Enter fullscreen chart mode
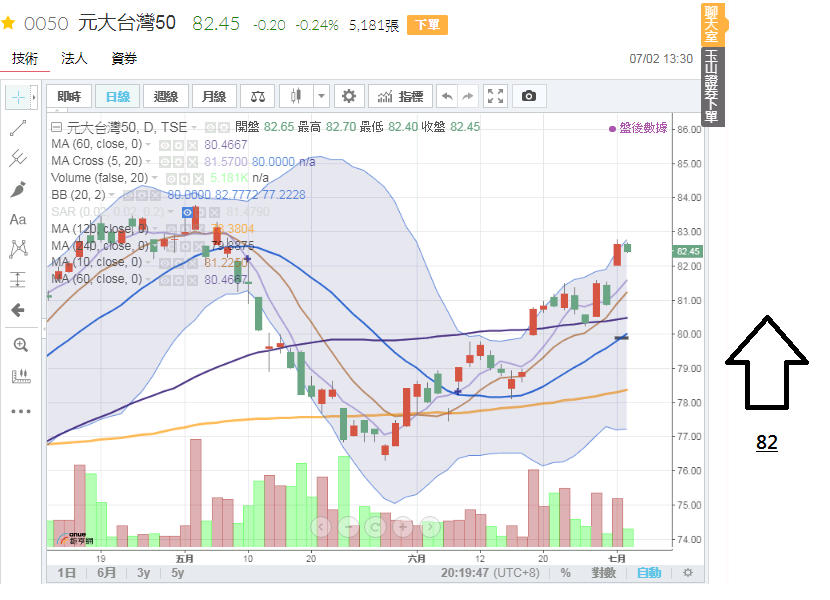Screen dimensions: 830x600 [495, 96]
